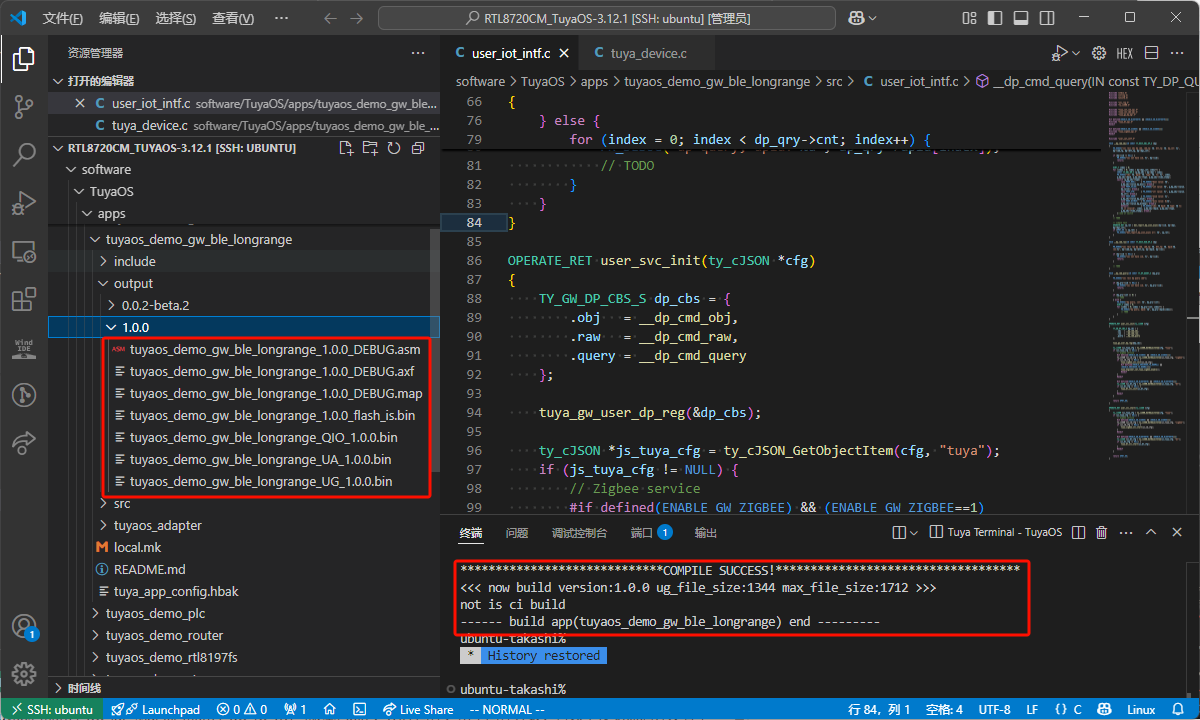Toggle the secondary side bar visibility
Viewport: 1200px width, 720px height.
[x=1047, y=18]
